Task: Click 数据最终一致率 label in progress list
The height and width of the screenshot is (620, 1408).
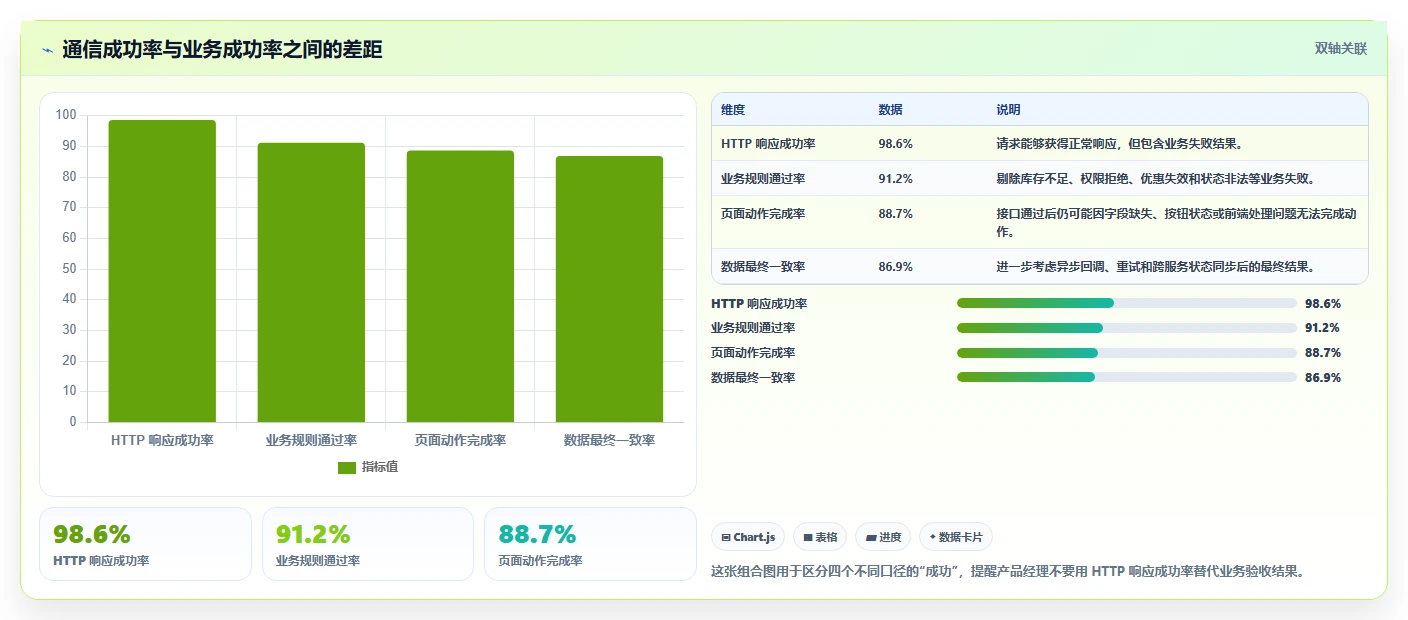Action: pyautogui.click(x=753, y=378)
